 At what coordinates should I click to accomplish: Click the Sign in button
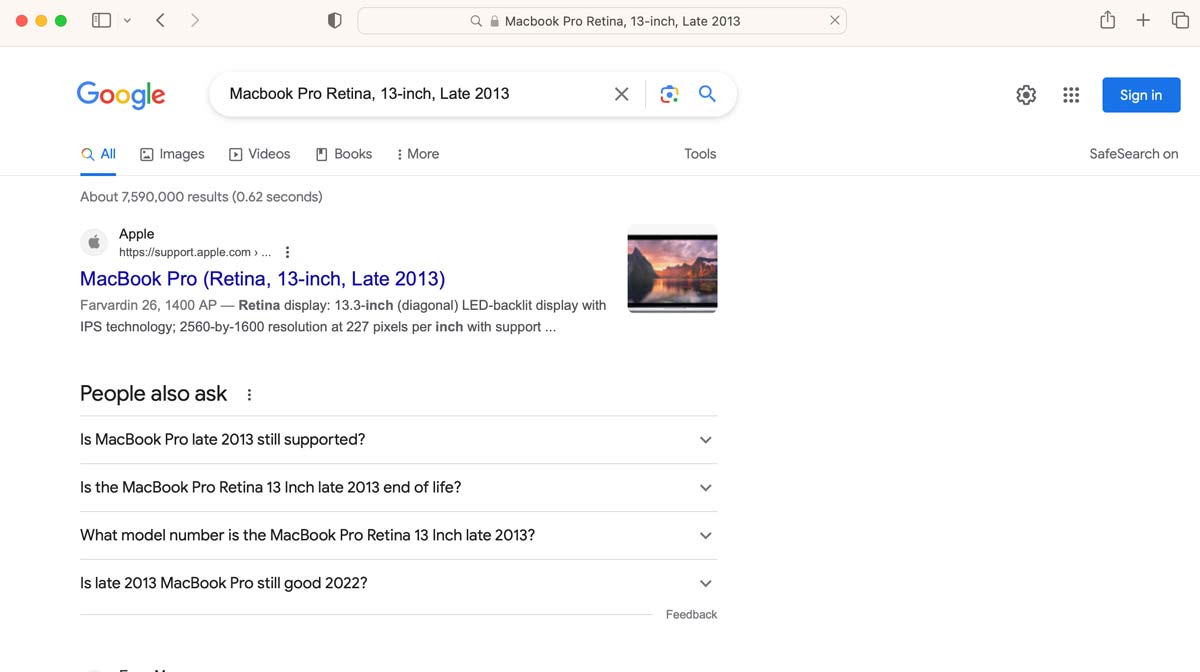pyautogui.click(x=1140, y=95)
